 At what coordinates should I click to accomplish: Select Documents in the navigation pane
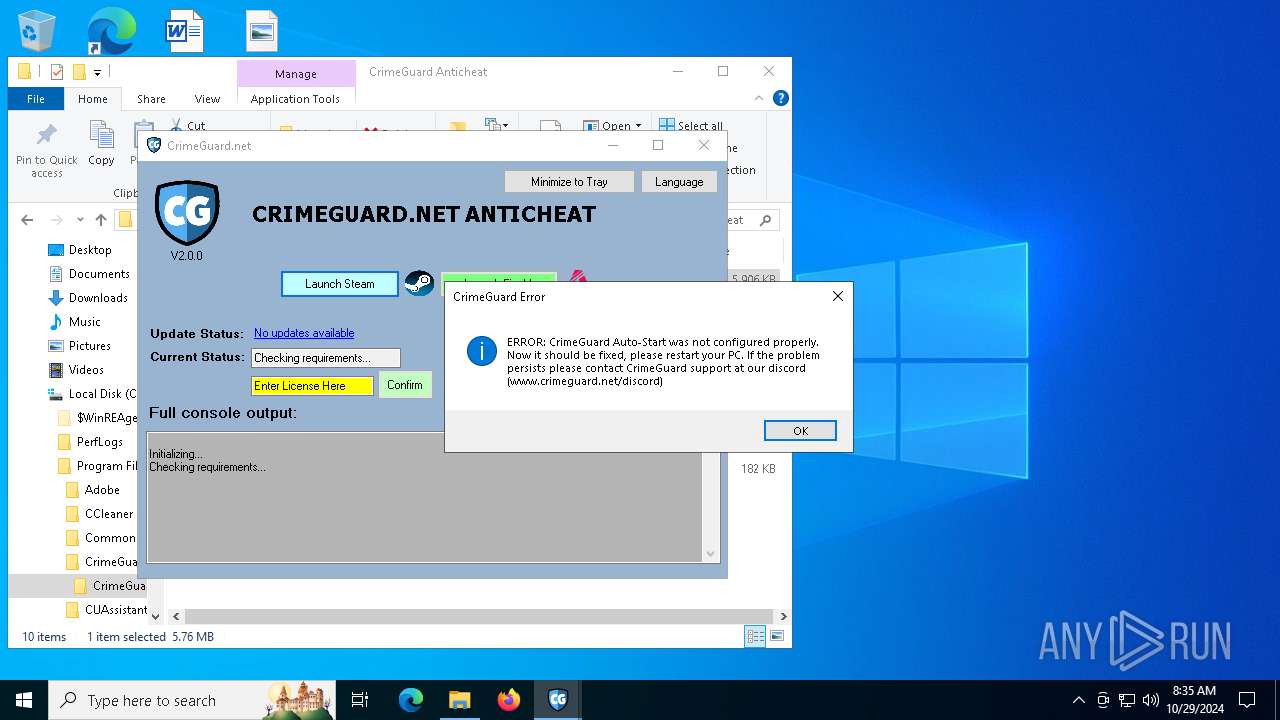tap(99, 274)
